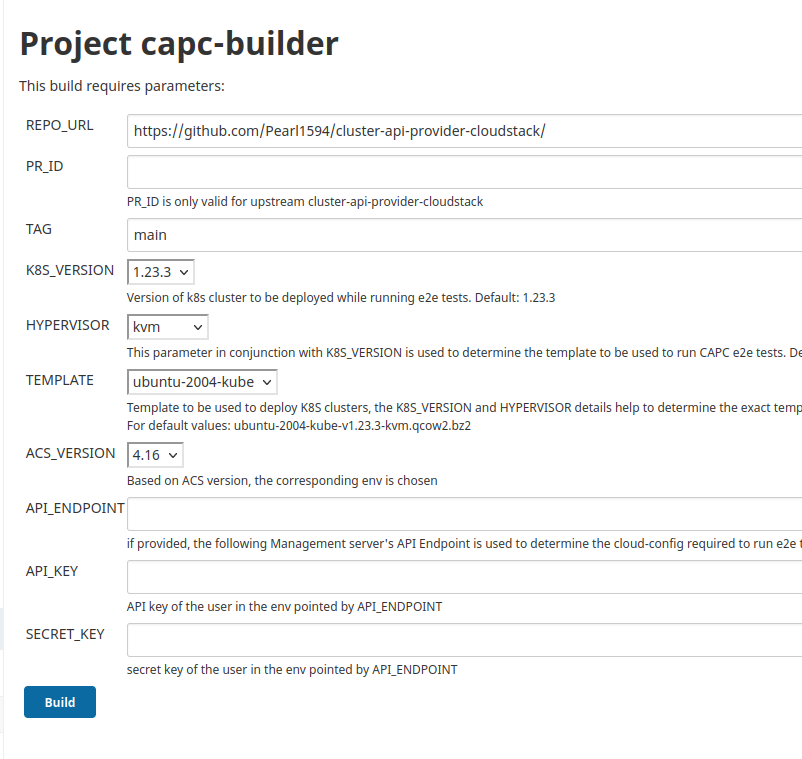Click the TAG field containing main

click(464, 235)
